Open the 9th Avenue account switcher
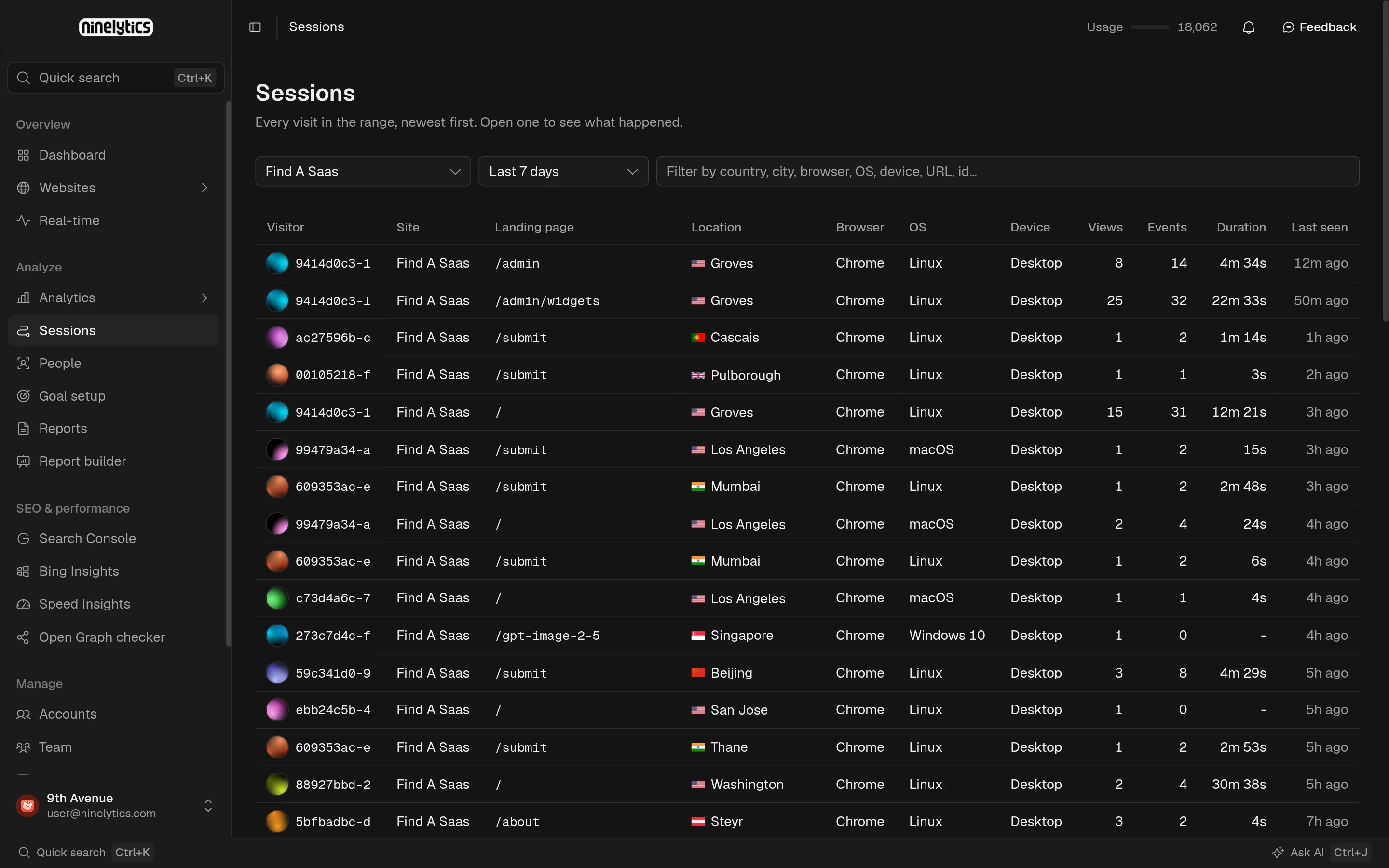 point(115,805)
